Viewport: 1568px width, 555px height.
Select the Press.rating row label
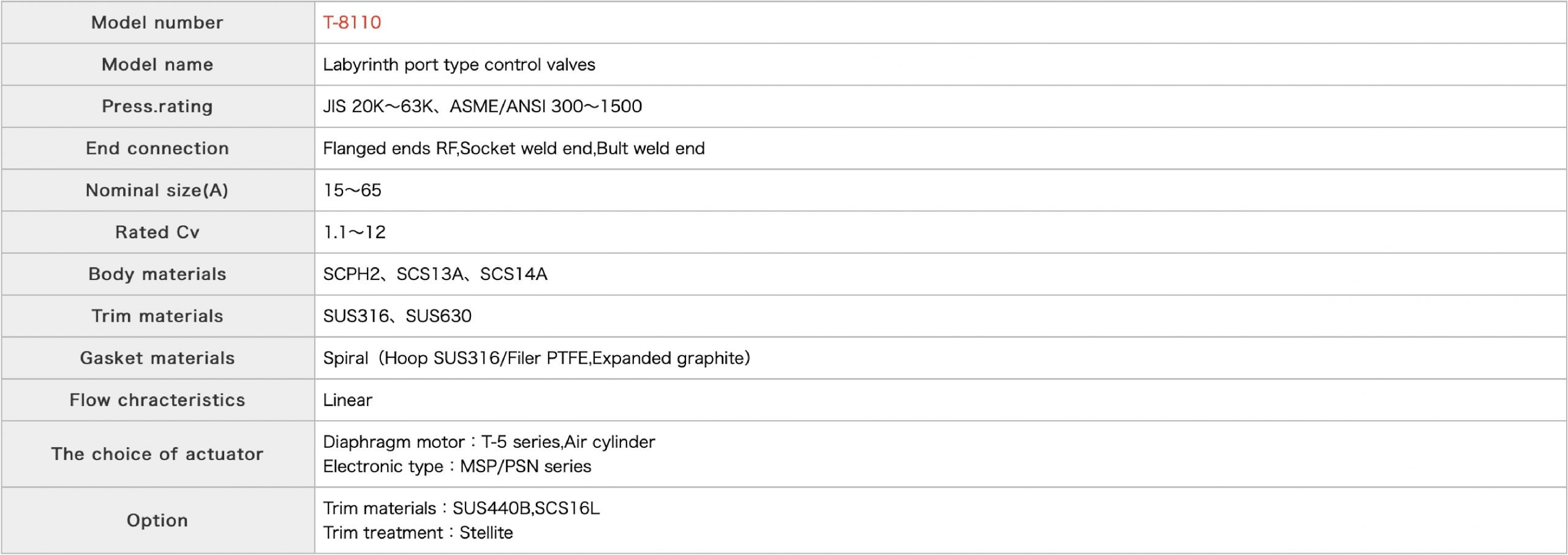tap(157, 106)
